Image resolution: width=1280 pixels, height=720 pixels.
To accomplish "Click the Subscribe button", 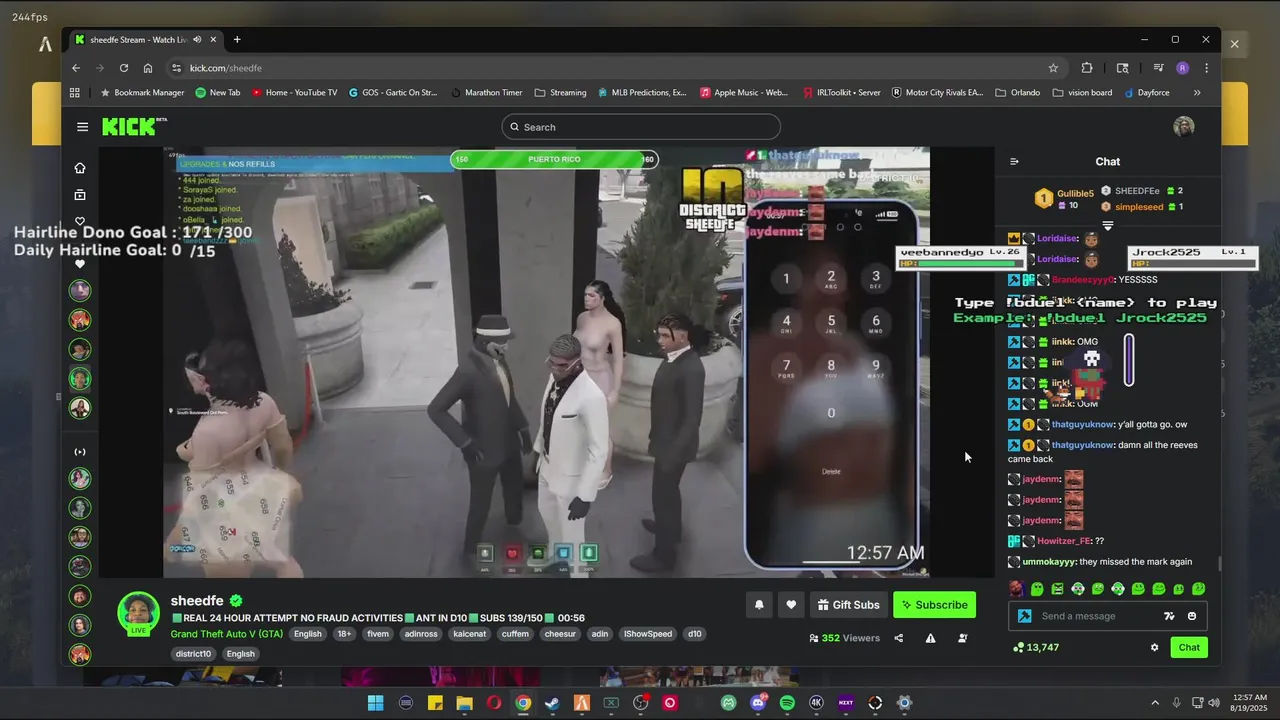I will (934, 605).
